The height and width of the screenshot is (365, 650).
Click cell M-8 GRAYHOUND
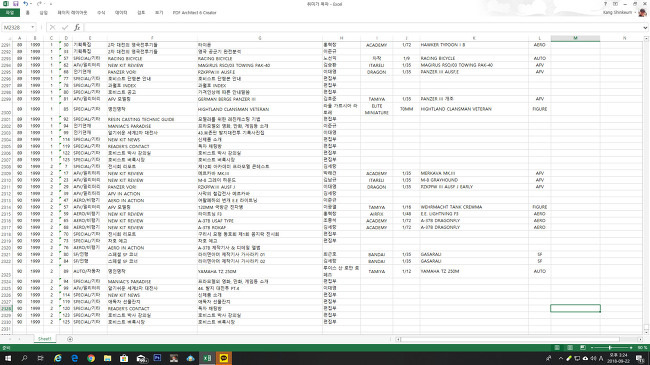(x=474, y=180)
